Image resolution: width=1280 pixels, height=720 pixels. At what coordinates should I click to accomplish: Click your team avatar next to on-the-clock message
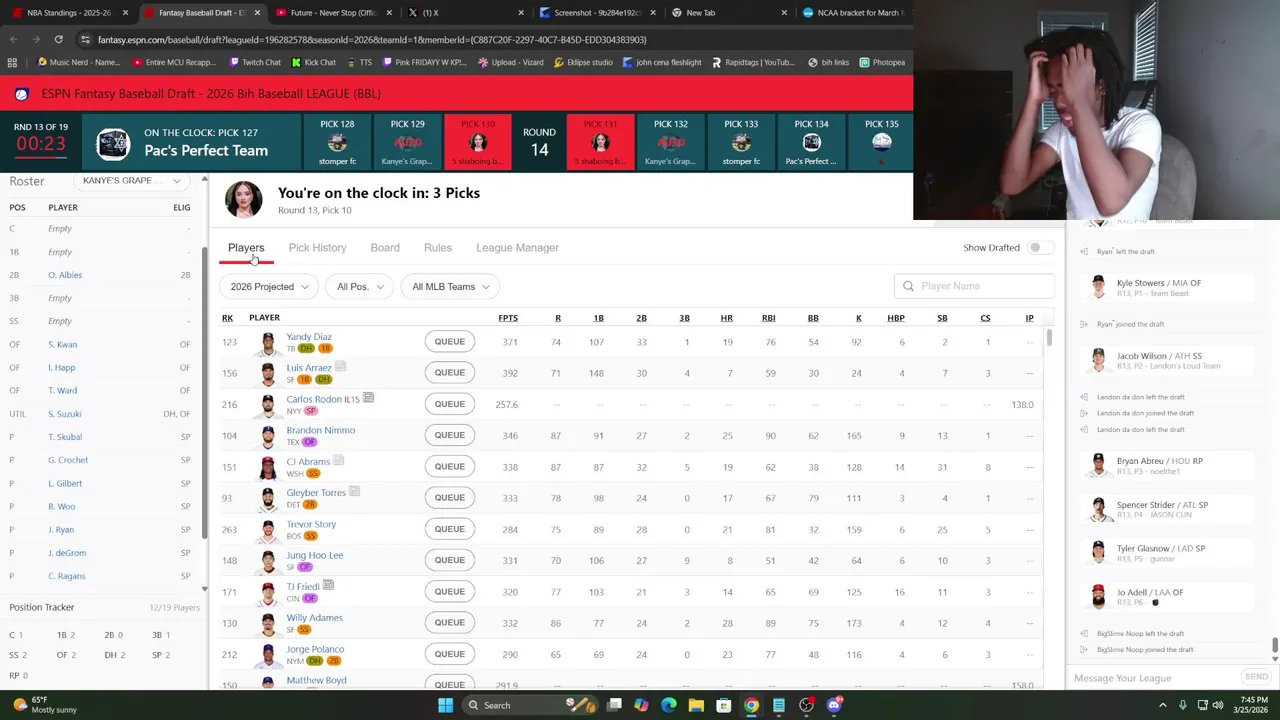tap(243, 200)
